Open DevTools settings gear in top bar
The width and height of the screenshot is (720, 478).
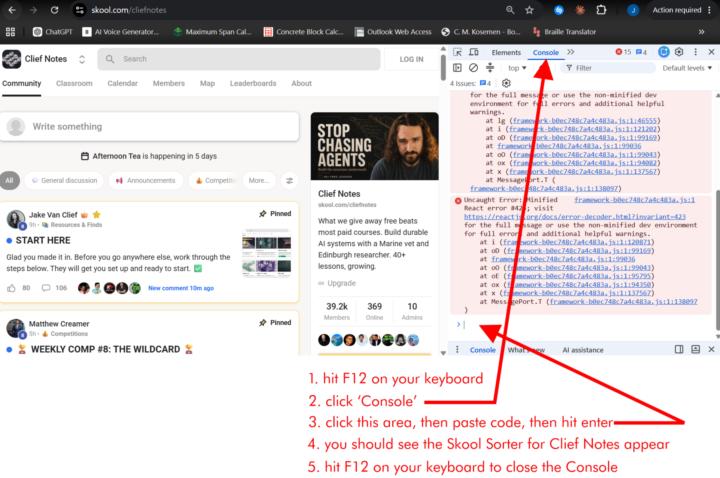point(679,52)
